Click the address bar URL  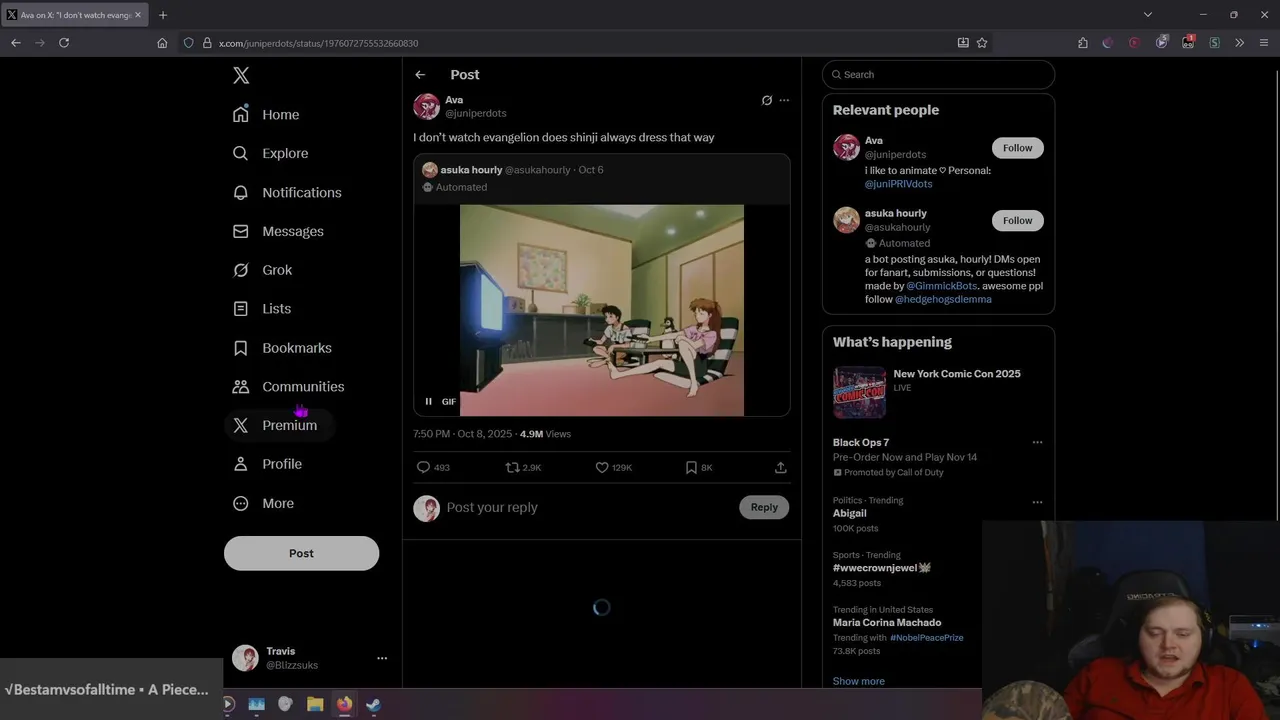point(318,43)
